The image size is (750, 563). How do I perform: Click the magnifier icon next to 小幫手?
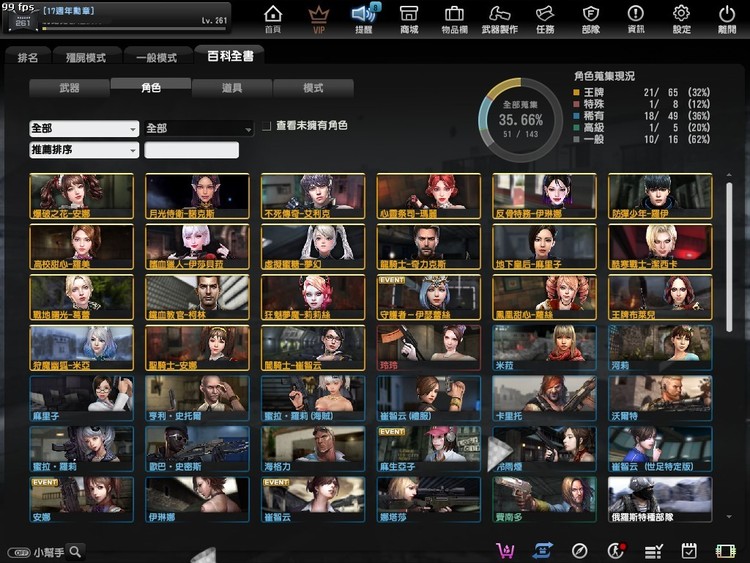75,552
